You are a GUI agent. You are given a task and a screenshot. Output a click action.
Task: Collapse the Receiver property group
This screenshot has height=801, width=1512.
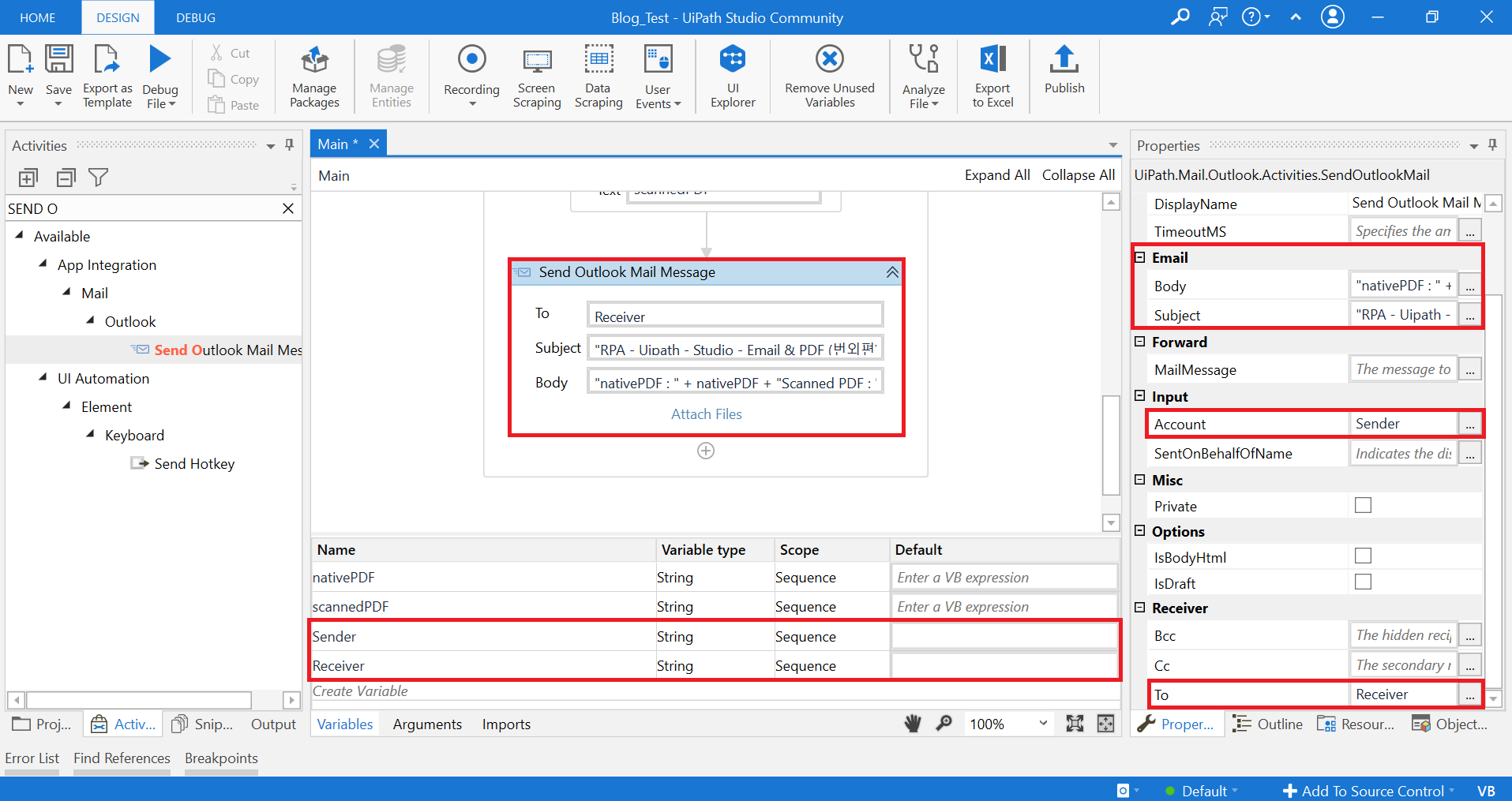click(1139, 607)
